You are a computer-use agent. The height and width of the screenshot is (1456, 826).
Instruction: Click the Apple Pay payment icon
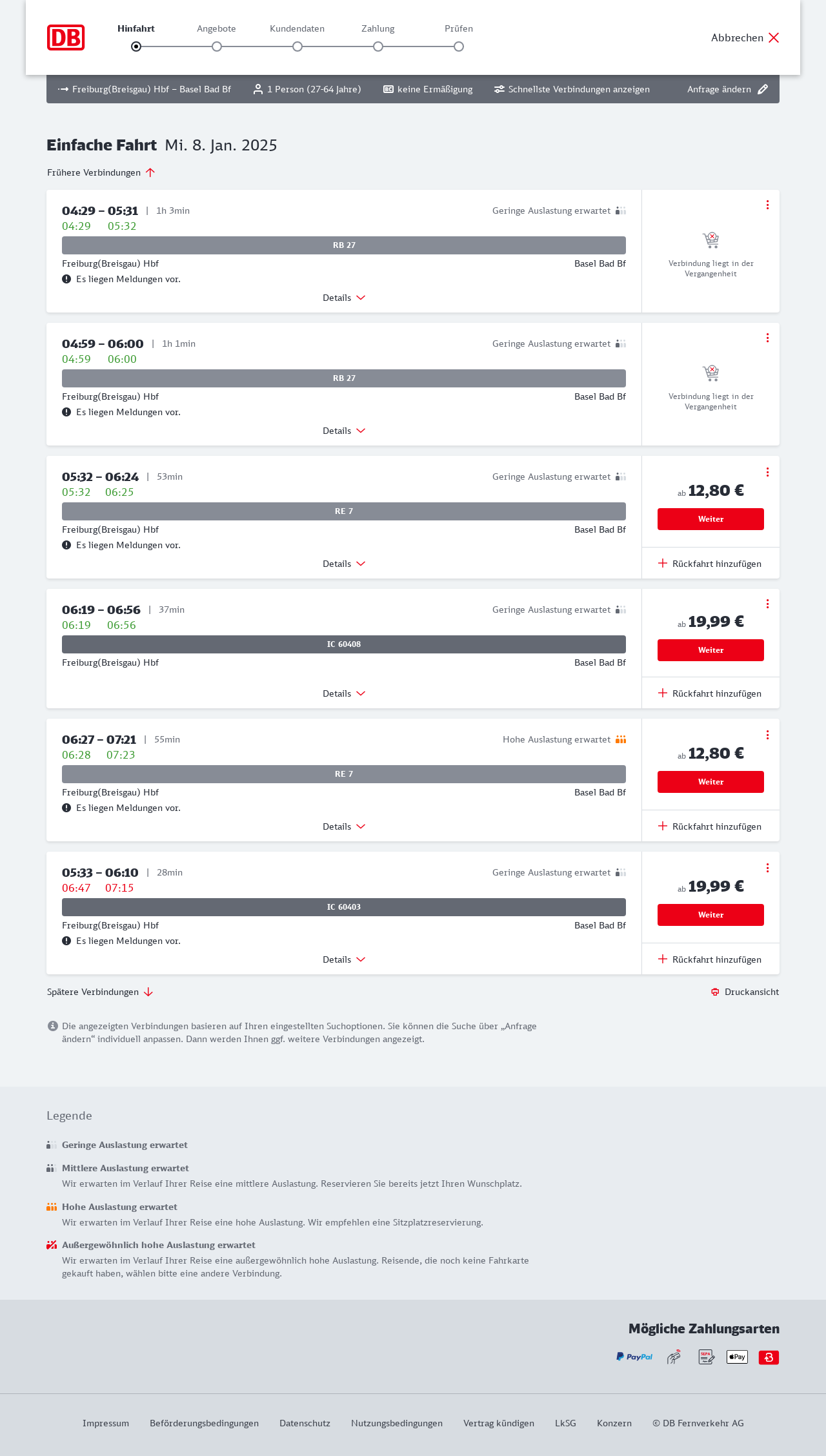737,1357
